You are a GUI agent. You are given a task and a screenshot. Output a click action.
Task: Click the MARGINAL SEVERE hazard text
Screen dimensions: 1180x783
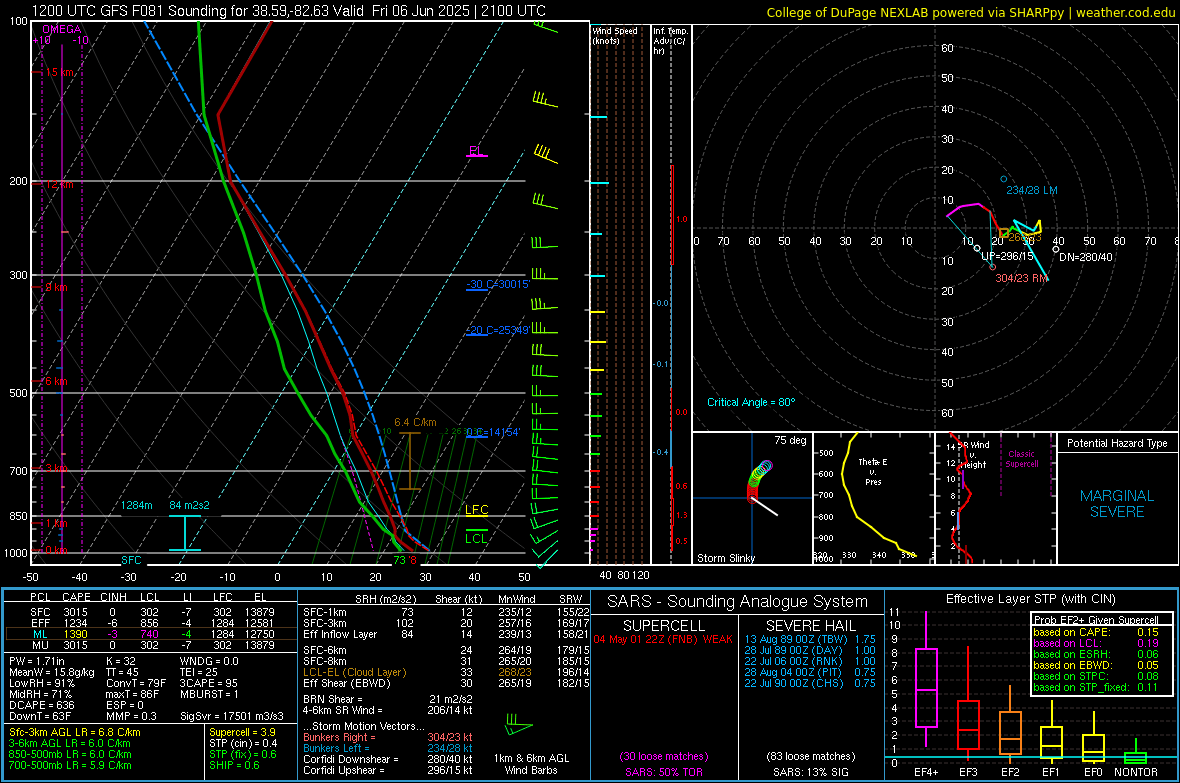tap(1117, 504)
